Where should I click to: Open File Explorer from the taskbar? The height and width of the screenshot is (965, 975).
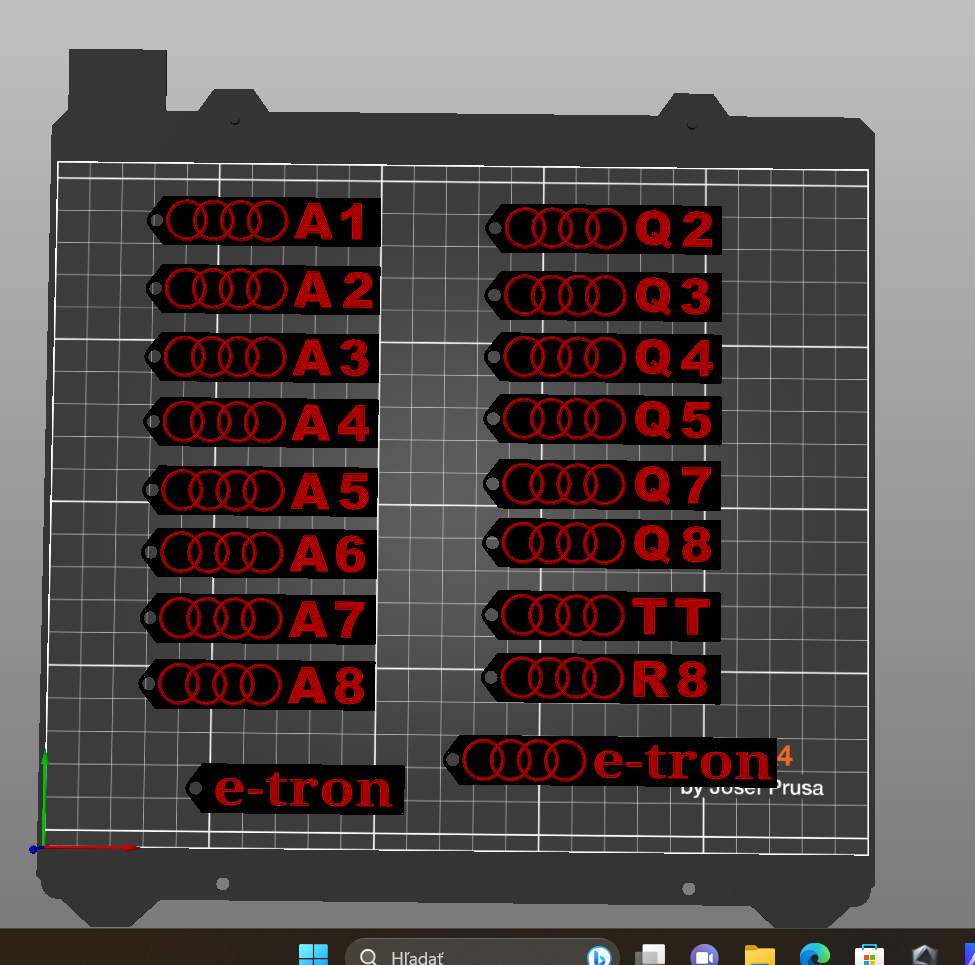[x=760, y=956]
